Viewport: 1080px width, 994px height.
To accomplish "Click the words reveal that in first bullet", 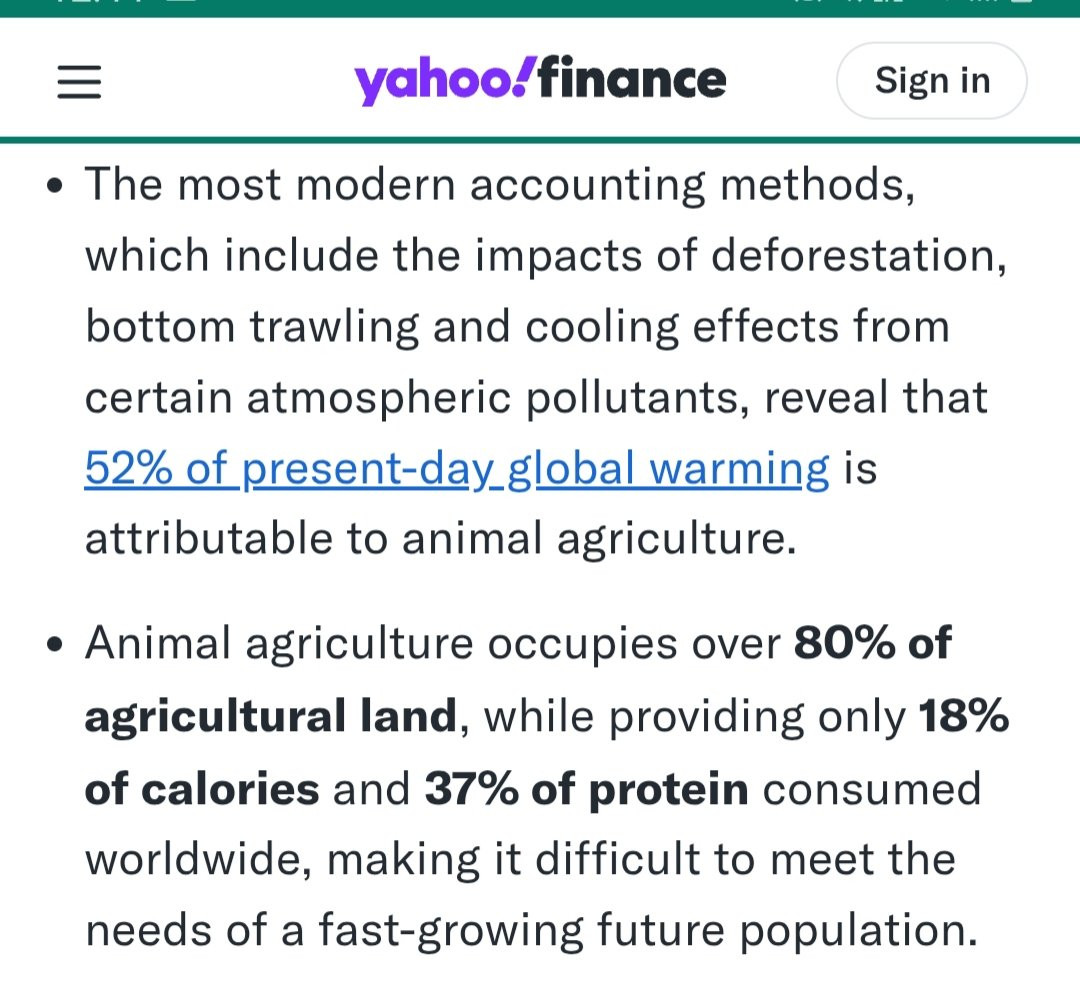I will pos(876,398).
